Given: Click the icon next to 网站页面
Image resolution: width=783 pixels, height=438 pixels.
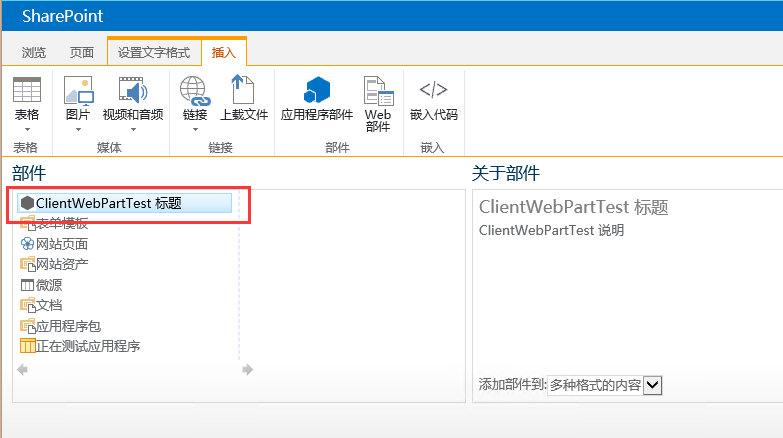Looking at the screenshot, I should (27, 244).
